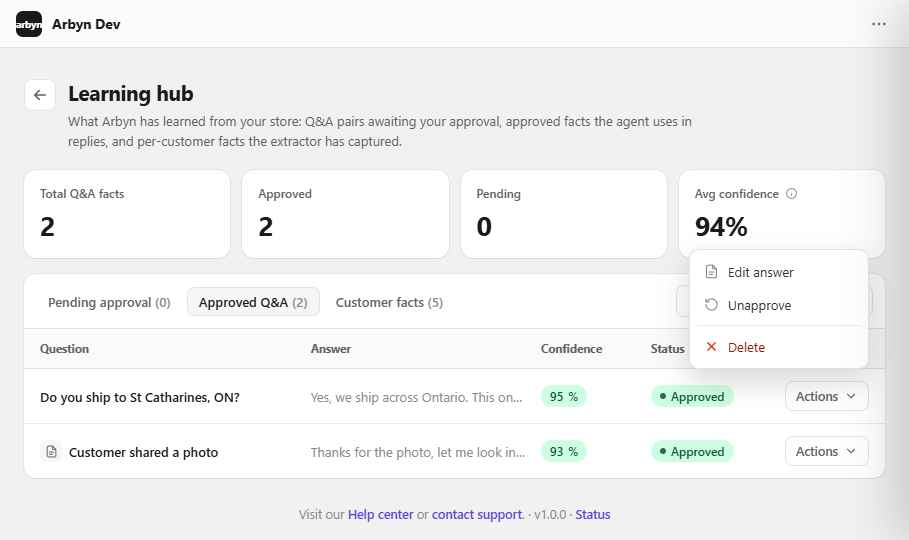
Task: Switch to the Pending approval tab
Action: [109, 302]
